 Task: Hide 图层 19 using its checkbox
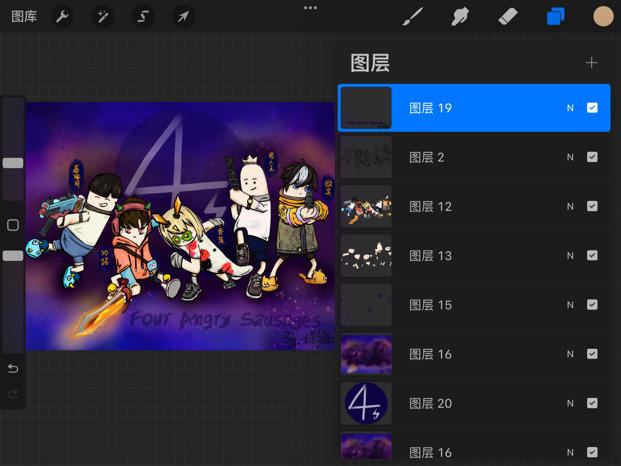pyautogui.click(x=592, y=108)
